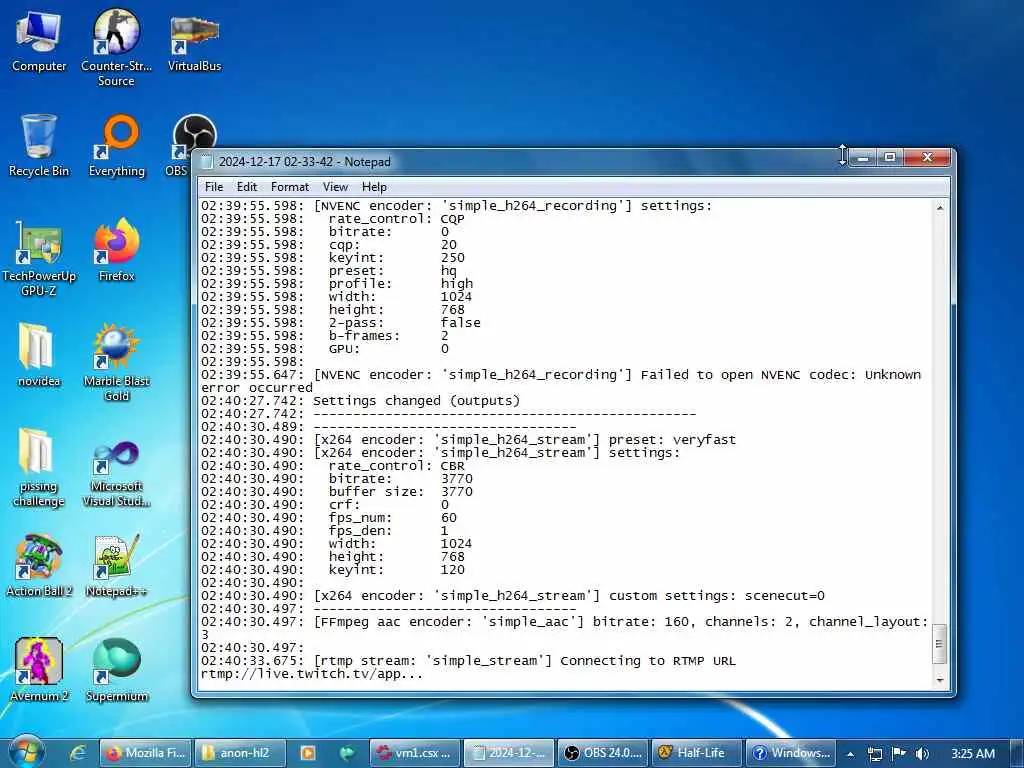Switch to OBS 24.0 taskbar button
This screenshot has height=768, width=1024.
pyautogui.click(x=603, y=753)
